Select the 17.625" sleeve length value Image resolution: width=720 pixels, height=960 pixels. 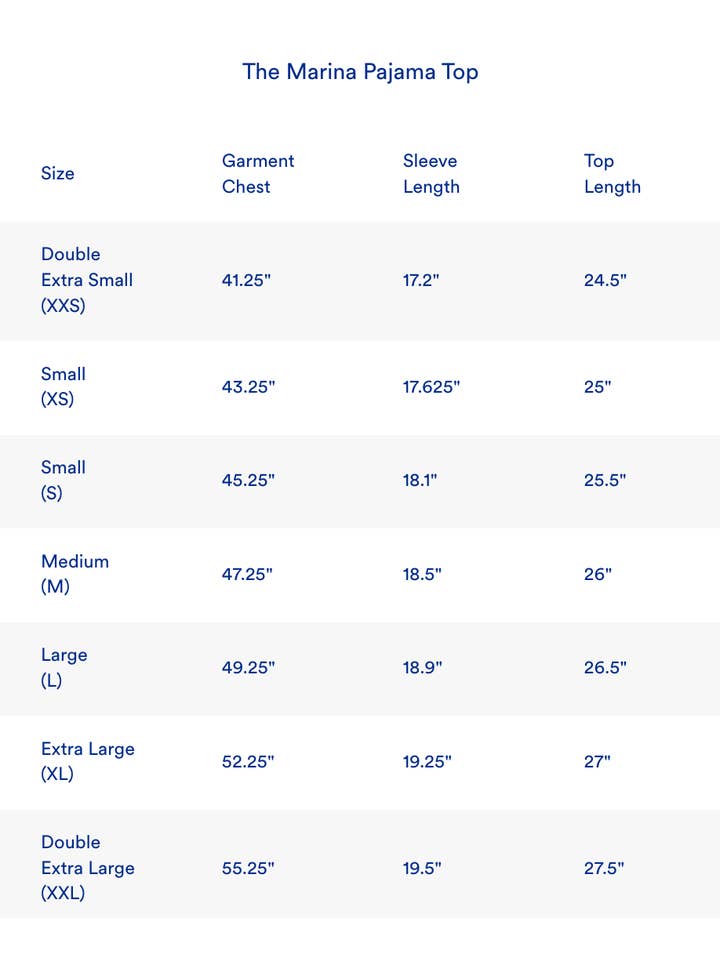pos(431,387)
